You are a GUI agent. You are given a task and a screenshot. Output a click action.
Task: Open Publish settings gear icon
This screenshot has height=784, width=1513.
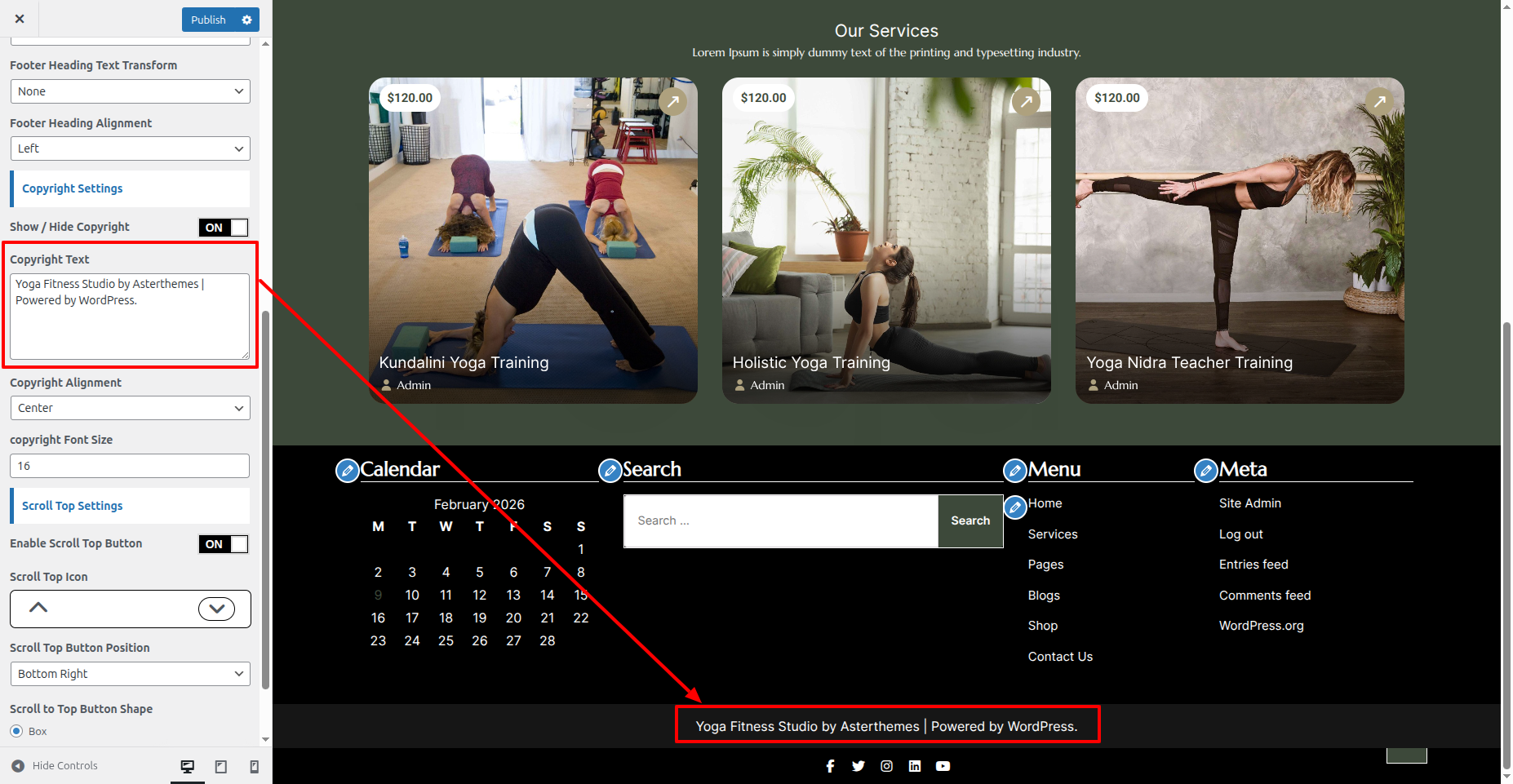coord(246,20)
